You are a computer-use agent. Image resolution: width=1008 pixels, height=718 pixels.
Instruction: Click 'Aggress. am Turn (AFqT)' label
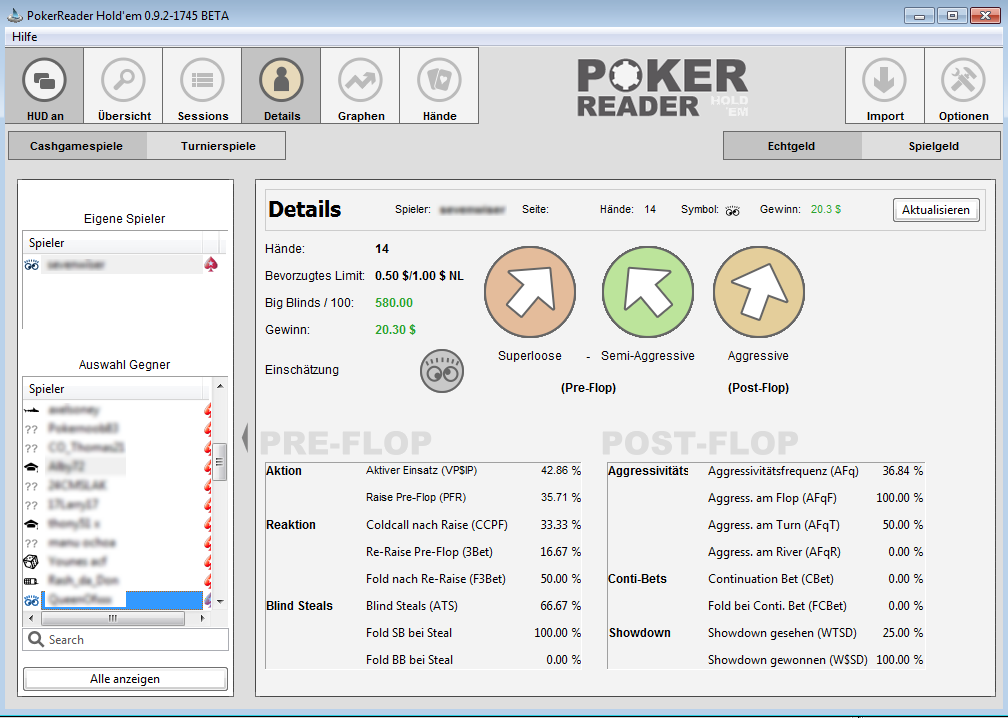coord(773,525)
